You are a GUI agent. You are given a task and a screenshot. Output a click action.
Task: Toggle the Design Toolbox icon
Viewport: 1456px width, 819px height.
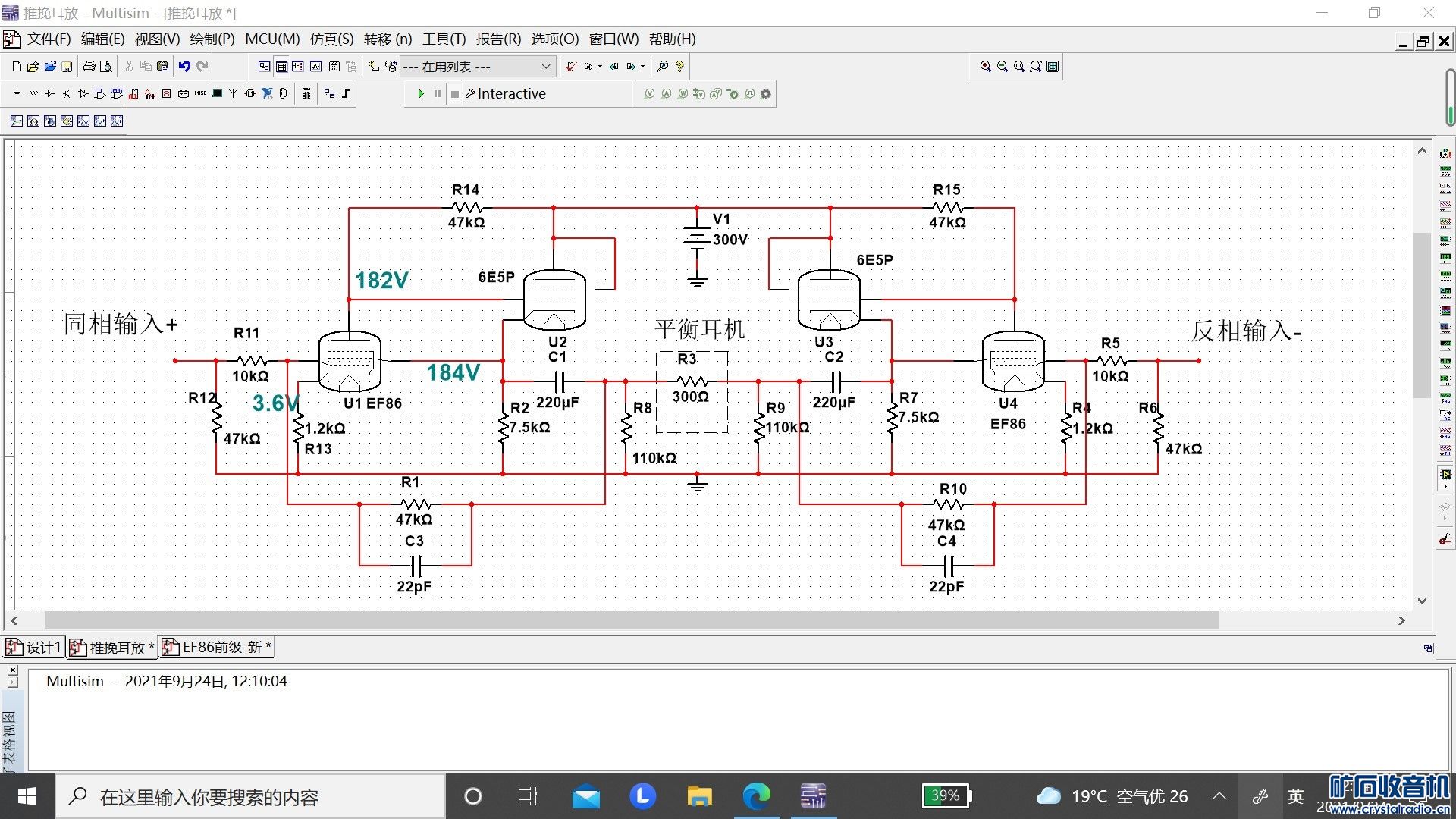(264, 67)
